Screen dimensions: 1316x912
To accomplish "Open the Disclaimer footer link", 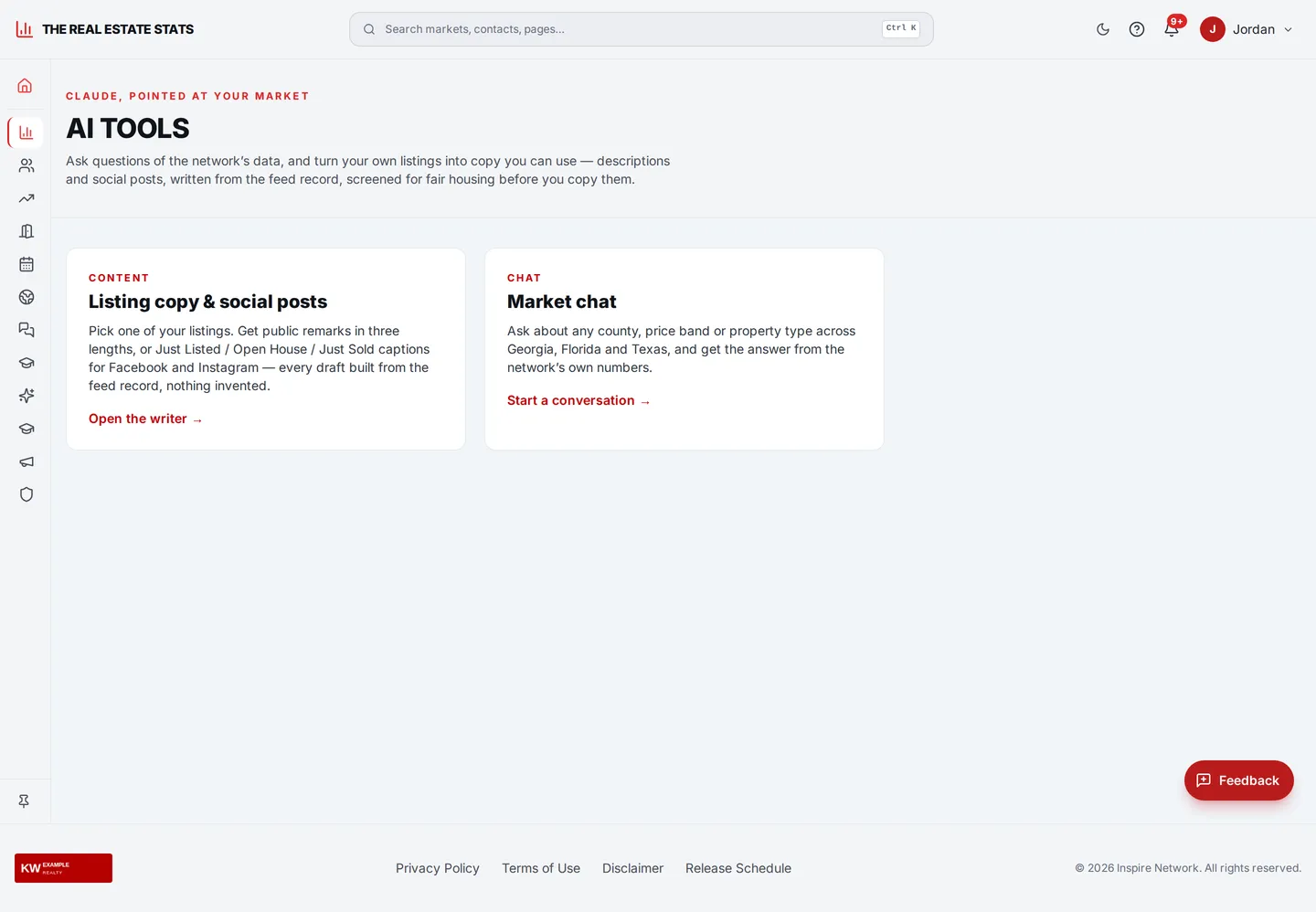I will pos(633,868).
